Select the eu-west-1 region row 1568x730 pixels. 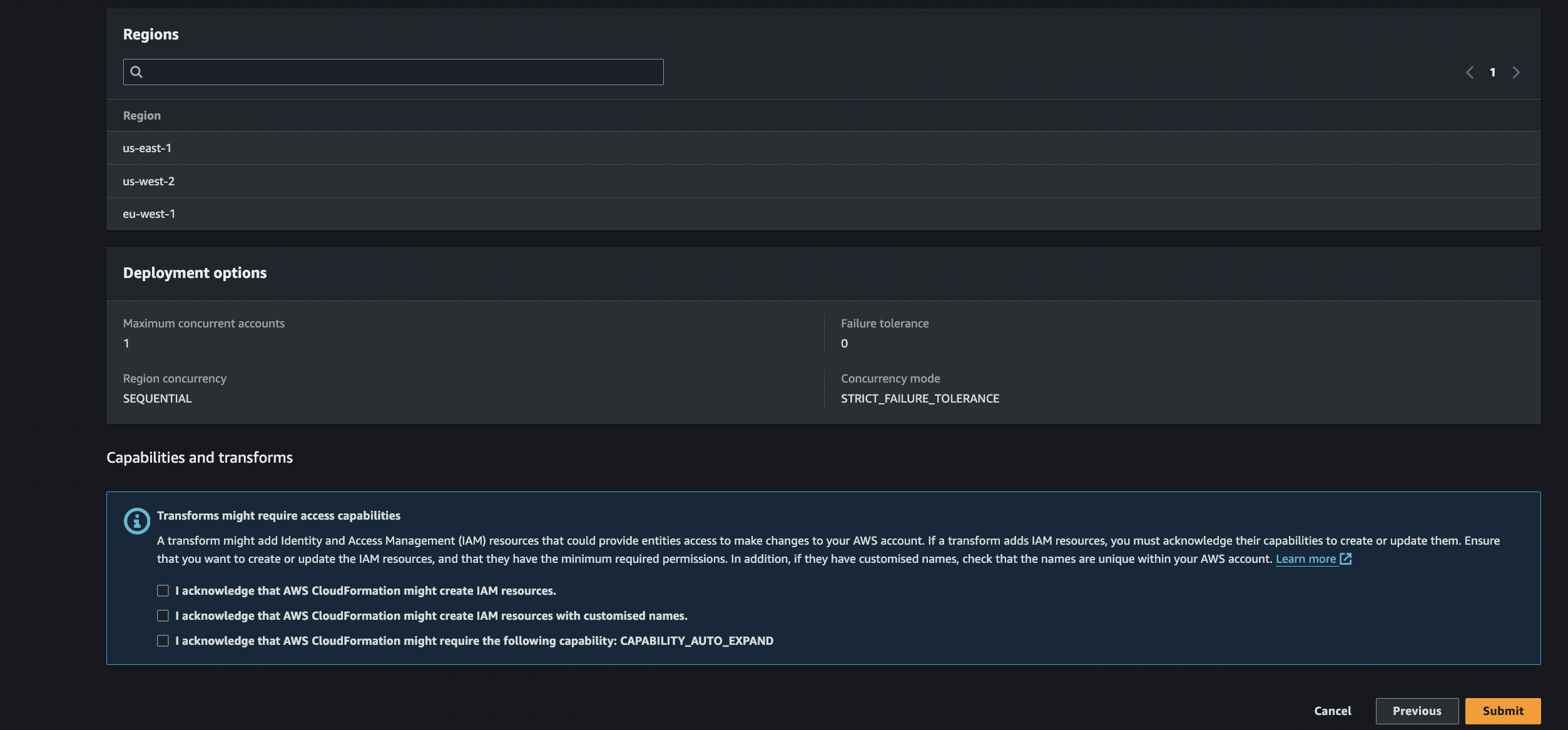pos(149,214)
